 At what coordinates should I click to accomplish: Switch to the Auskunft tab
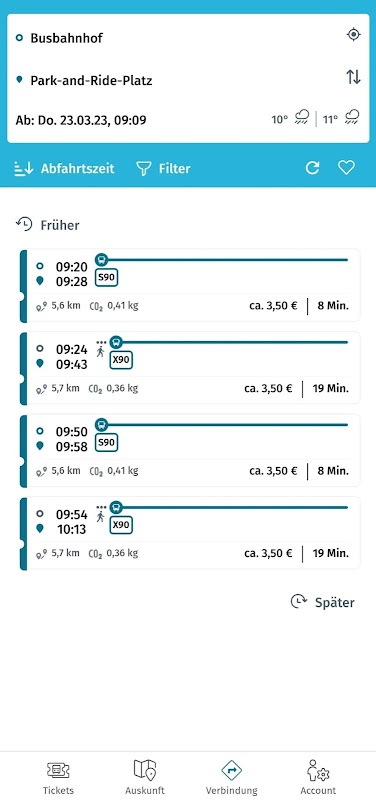(x=145, y=778)
